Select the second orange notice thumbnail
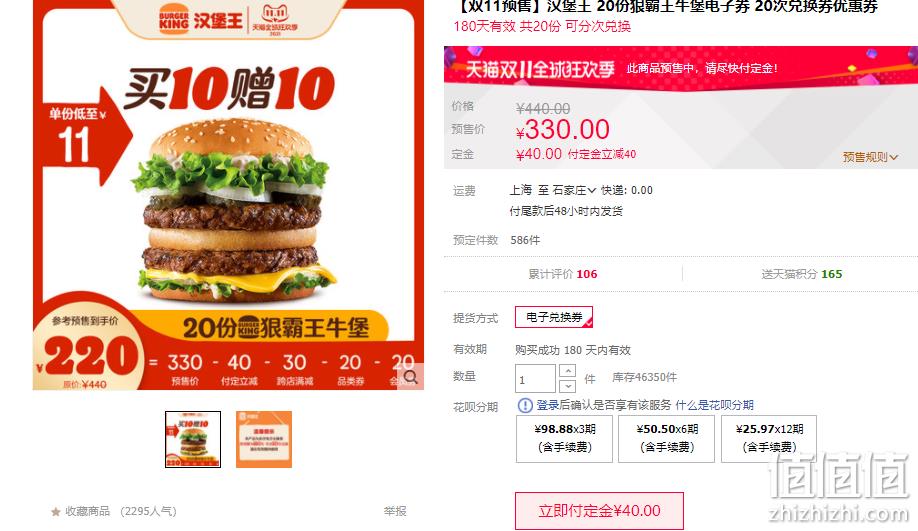The width and height of the screenshot is (918, 531). click(x=263, y=439)
